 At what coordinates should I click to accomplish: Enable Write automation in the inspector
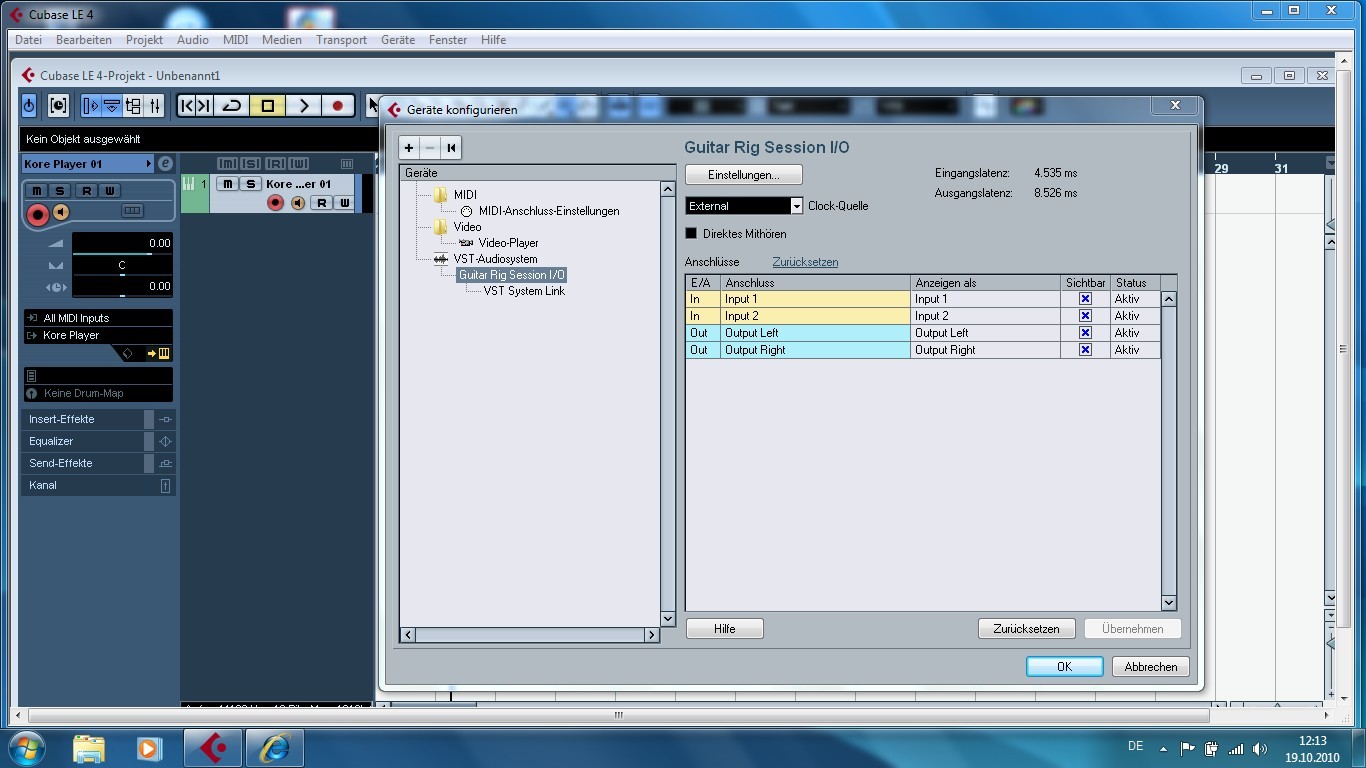(x=109, y=191)
